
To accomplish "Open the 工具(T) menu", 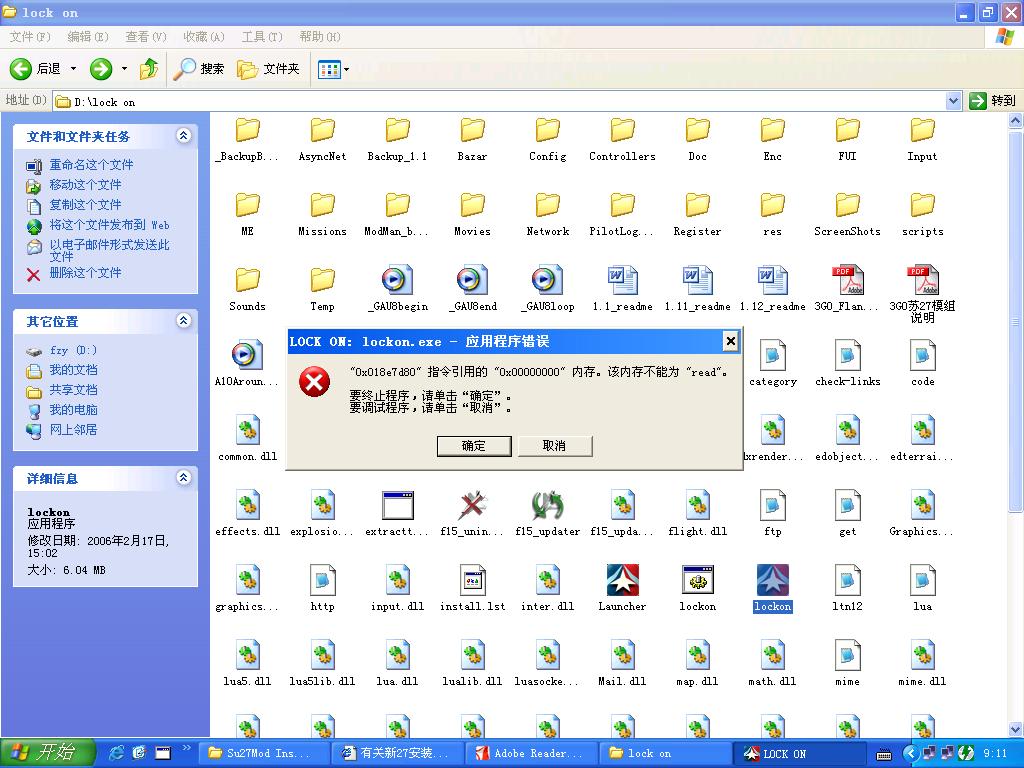I will click(x=262, y=37).
